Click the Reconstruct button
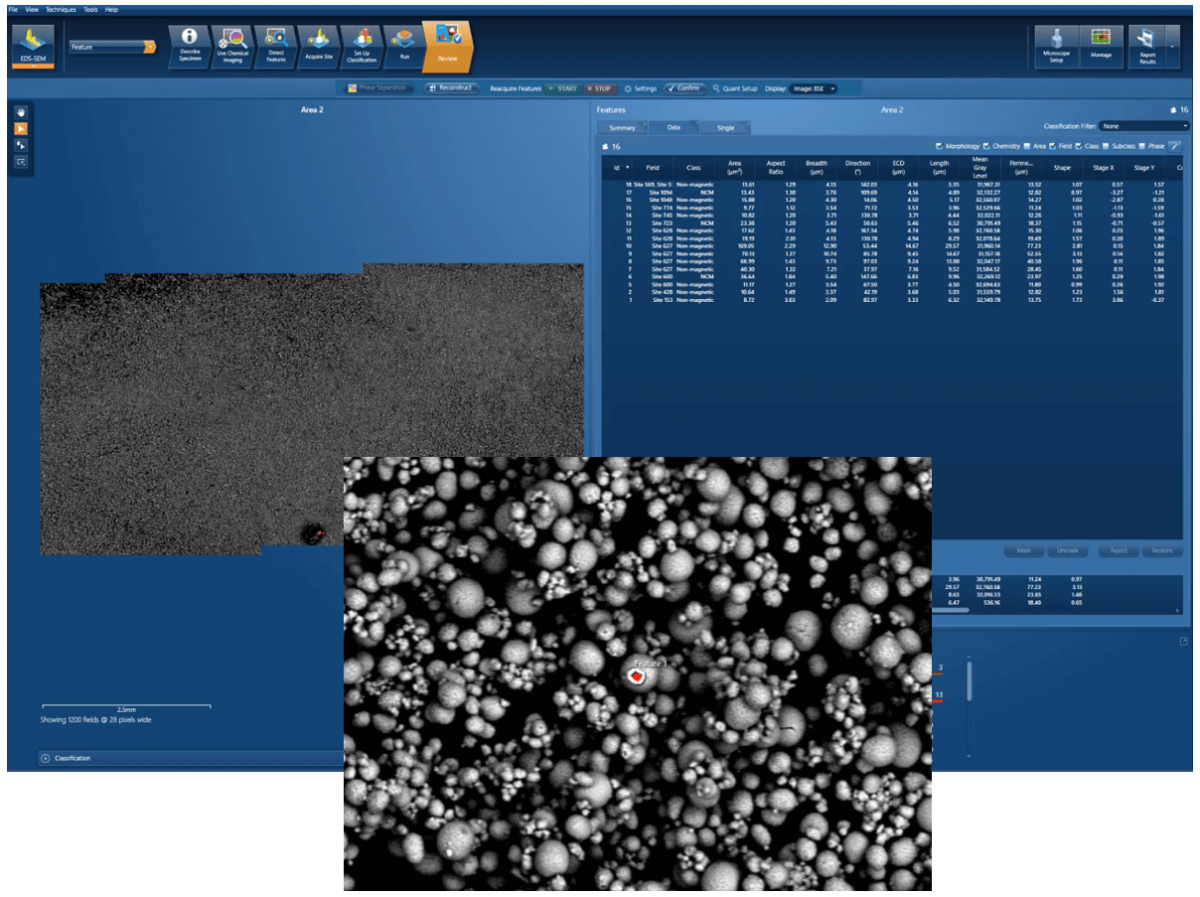Image resolution: width=1200 pixels, height=897 pixels. pyautogui.click(x=450, y=88)
